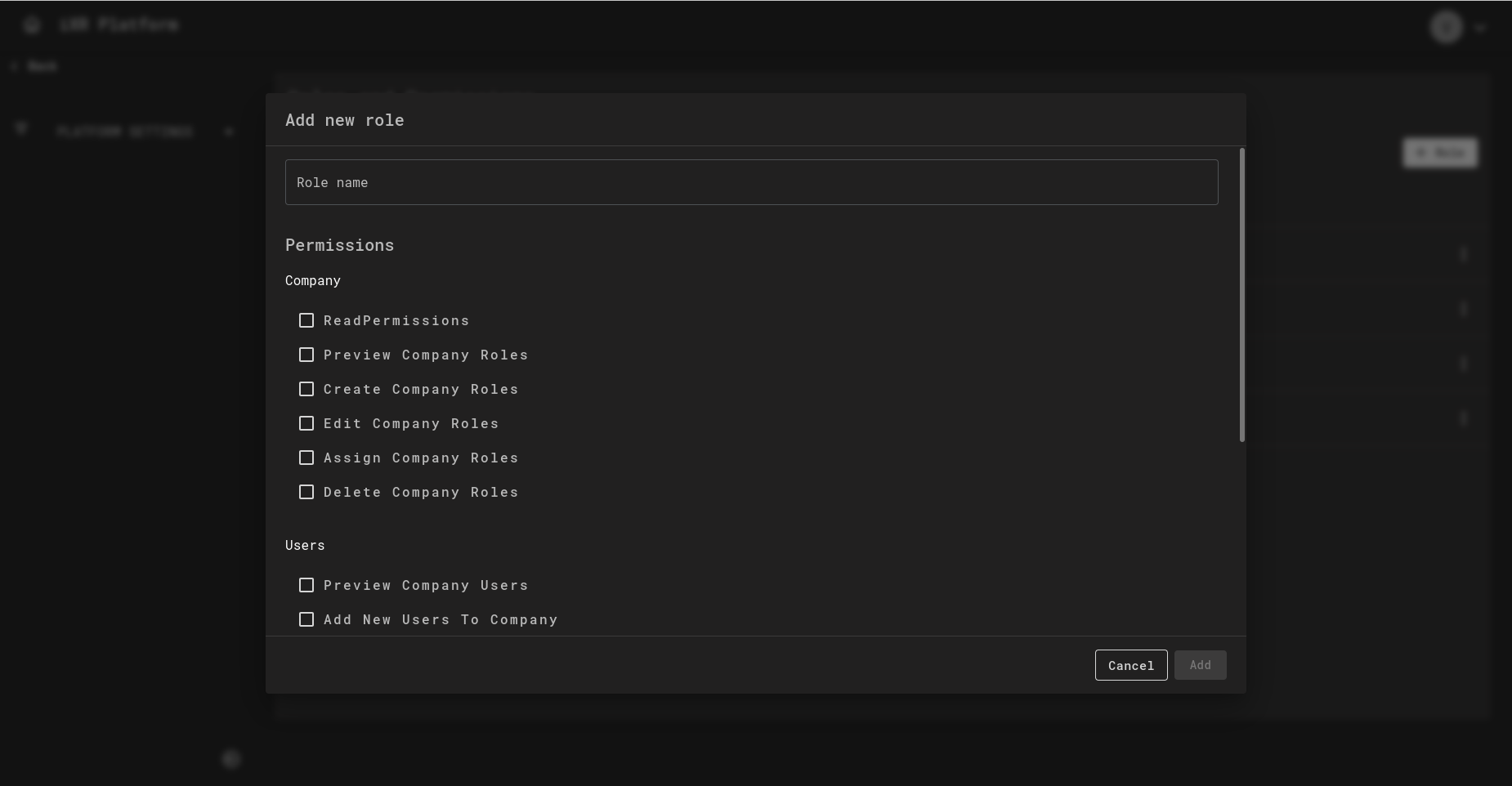
Task: Tick Add New Users To Company
Action: pos(306,619)
